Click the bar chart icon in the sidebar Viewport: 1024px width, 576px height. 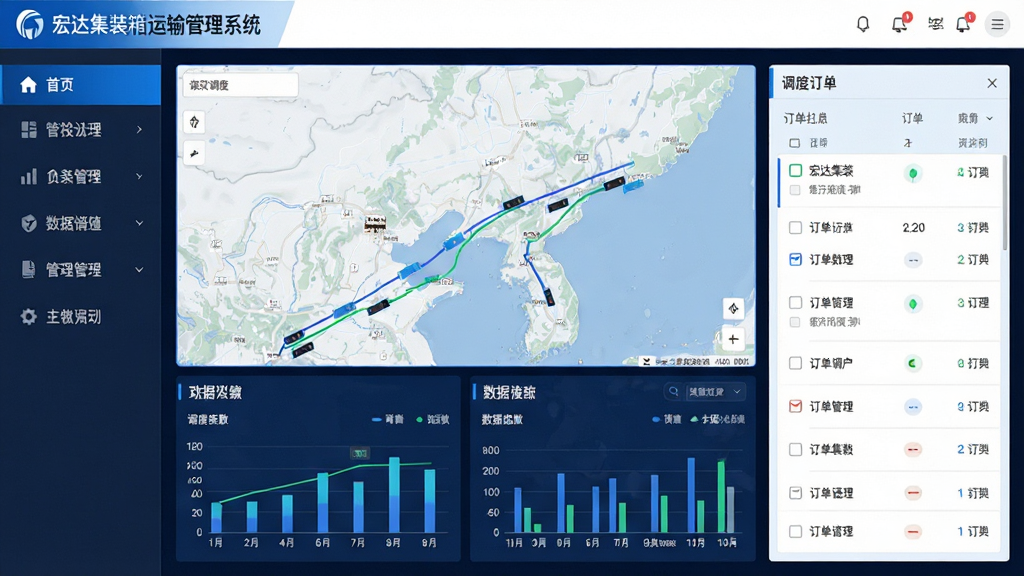(29, 176)
